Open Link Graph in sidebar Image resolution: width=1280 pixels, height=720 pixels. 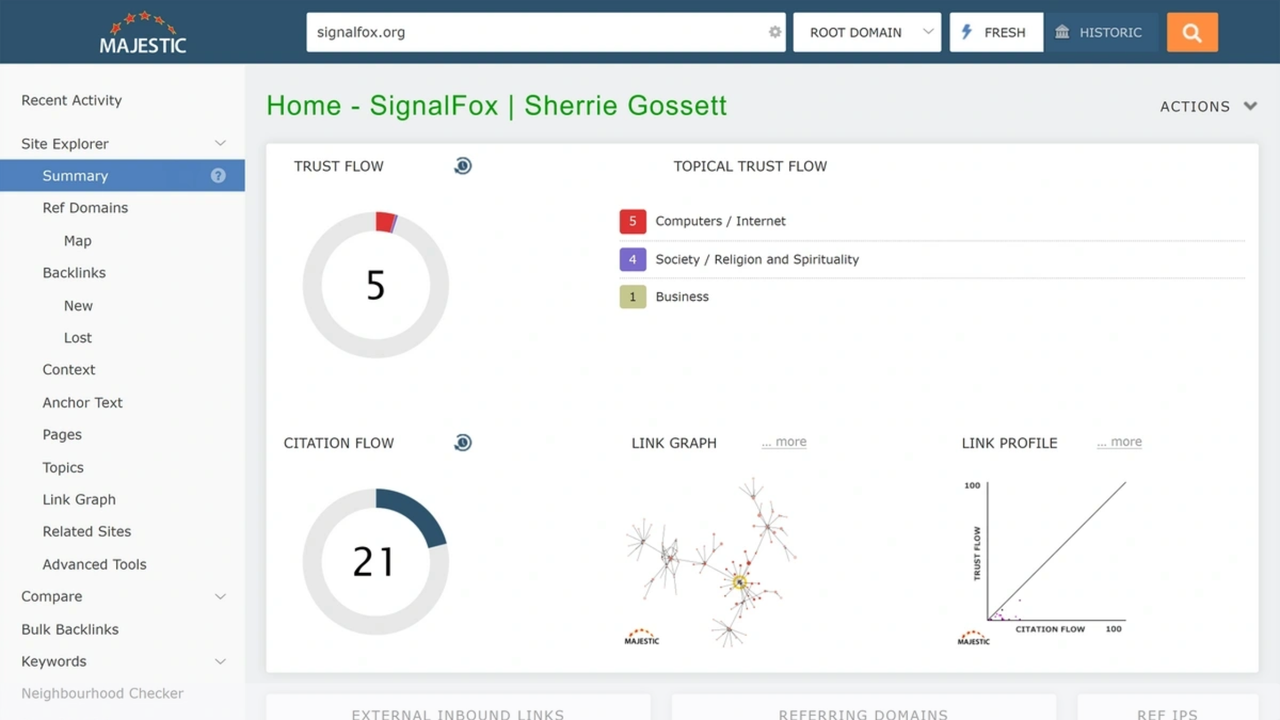[x=79, y=499]
